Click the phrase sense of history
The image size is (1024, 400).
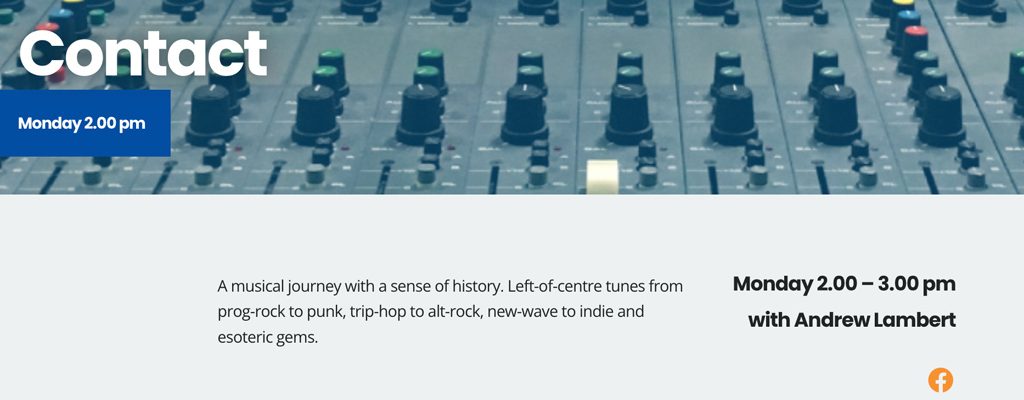tap(446, 286)
